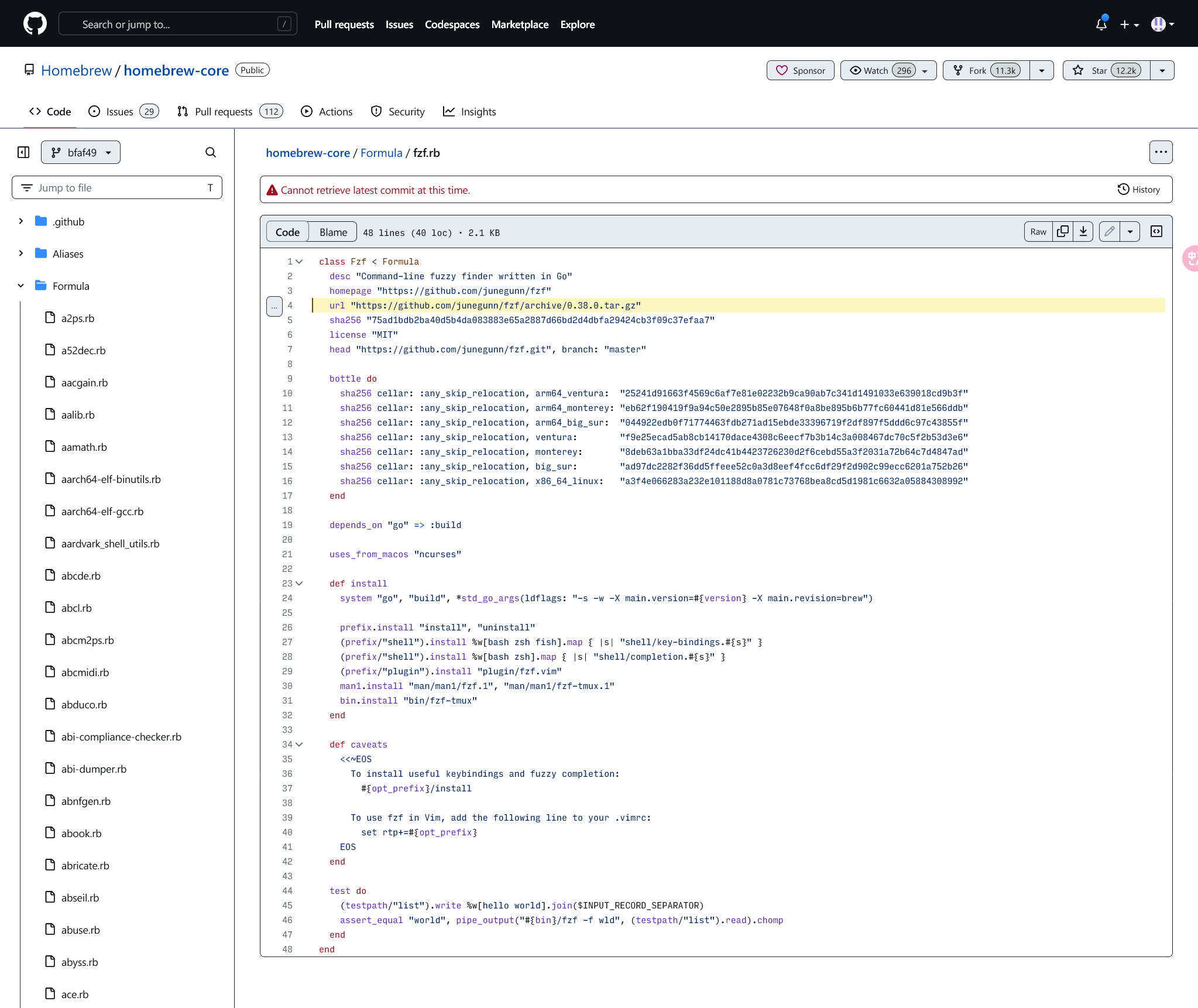Click the Sponsor heart button
This screenshot has height=1008, width=1198.
[800, 70]
